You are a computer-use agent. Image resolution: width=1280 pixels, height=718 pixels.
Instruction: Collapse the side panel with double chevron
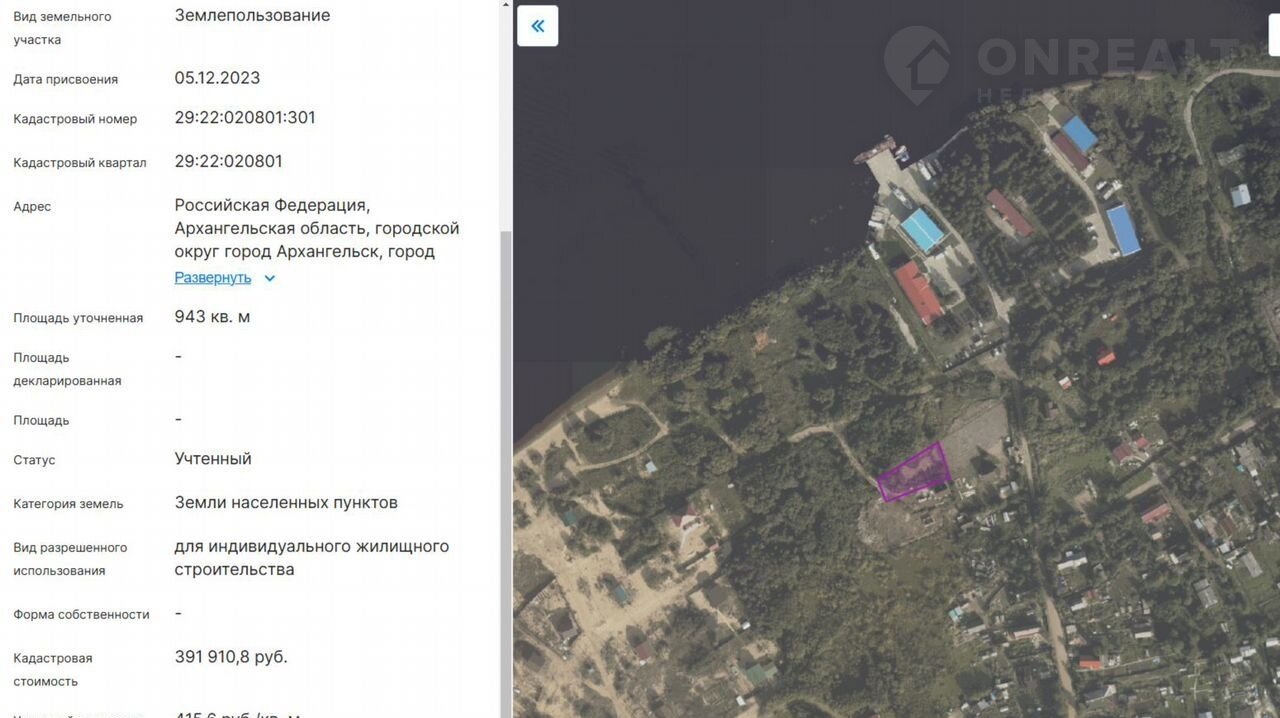(x=537, y=26)
